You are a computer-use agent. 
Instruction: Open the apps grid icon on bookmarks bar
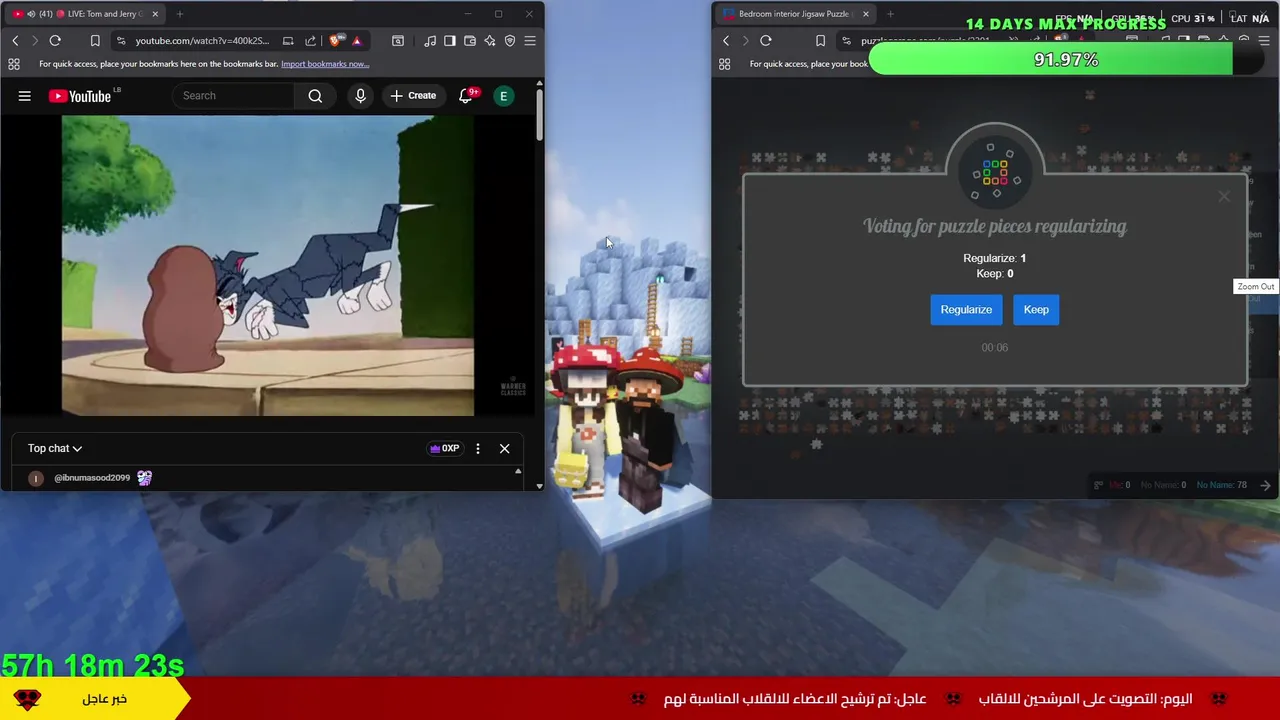click(x=14, y=64)
